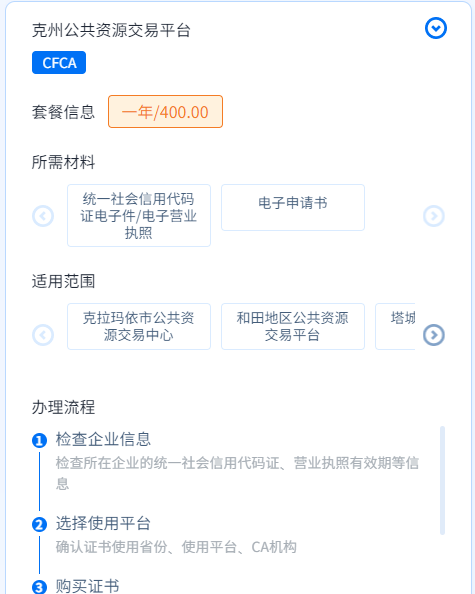Select 克拉玛依市公共资源交易中心 scope card

[x=139, y=326]
